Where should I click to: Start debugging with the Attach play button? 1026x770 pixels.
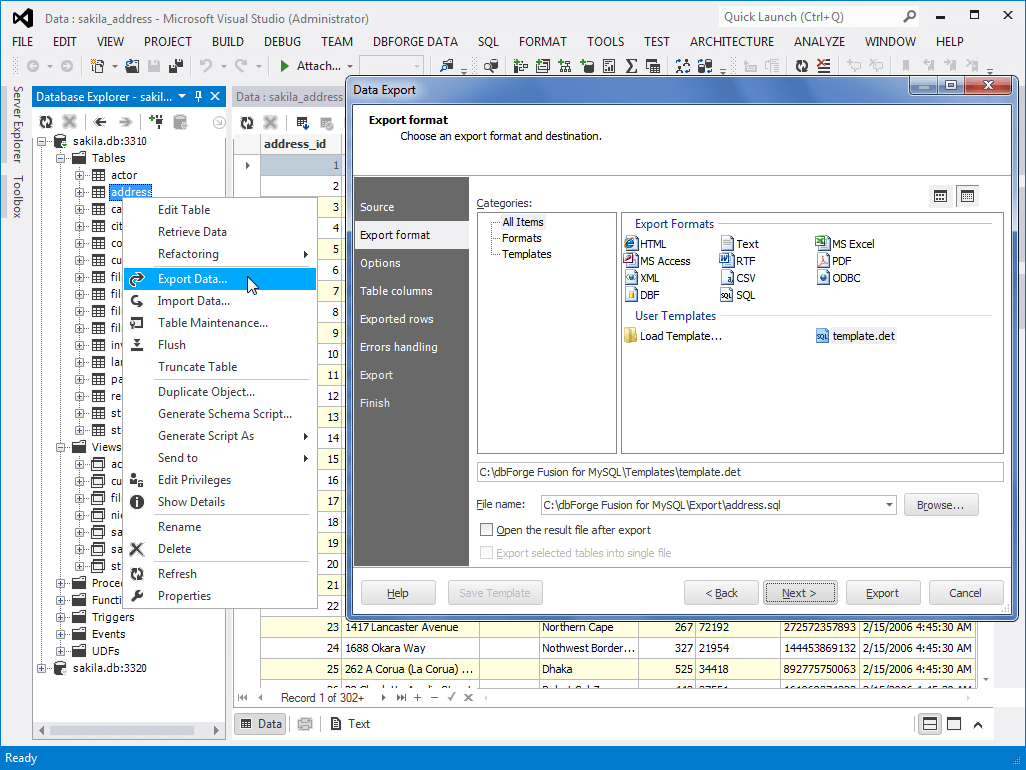click(285, 66)
